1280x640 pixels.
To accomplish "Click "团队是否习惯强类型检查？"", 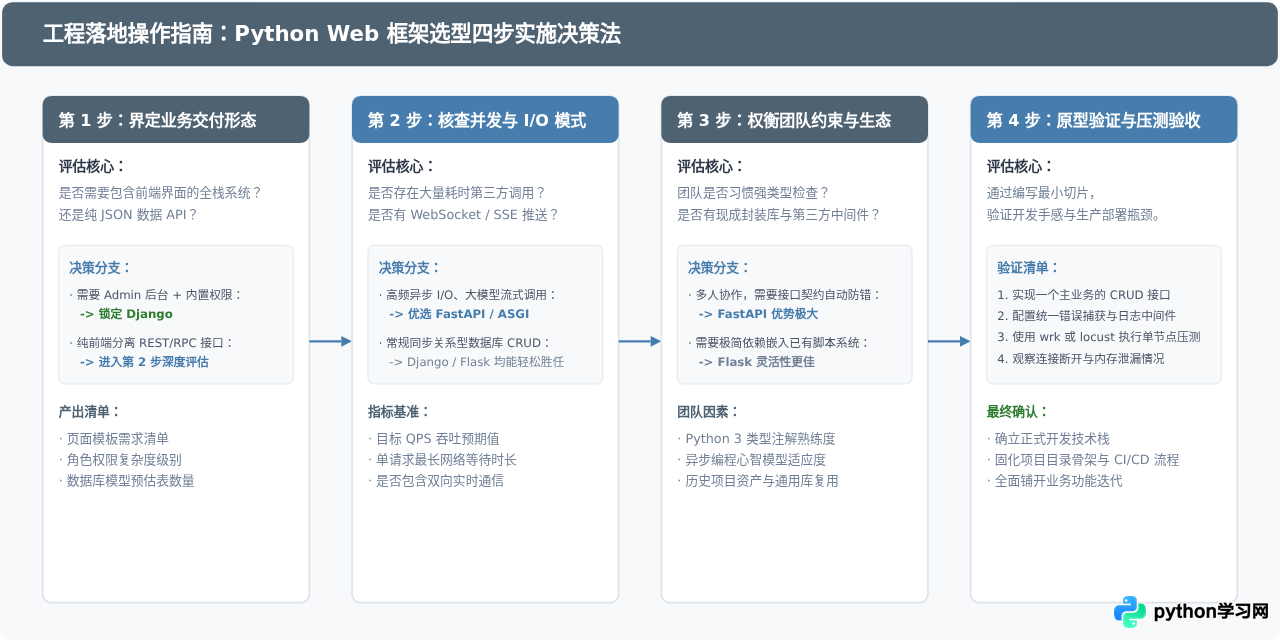I will 753,192.
